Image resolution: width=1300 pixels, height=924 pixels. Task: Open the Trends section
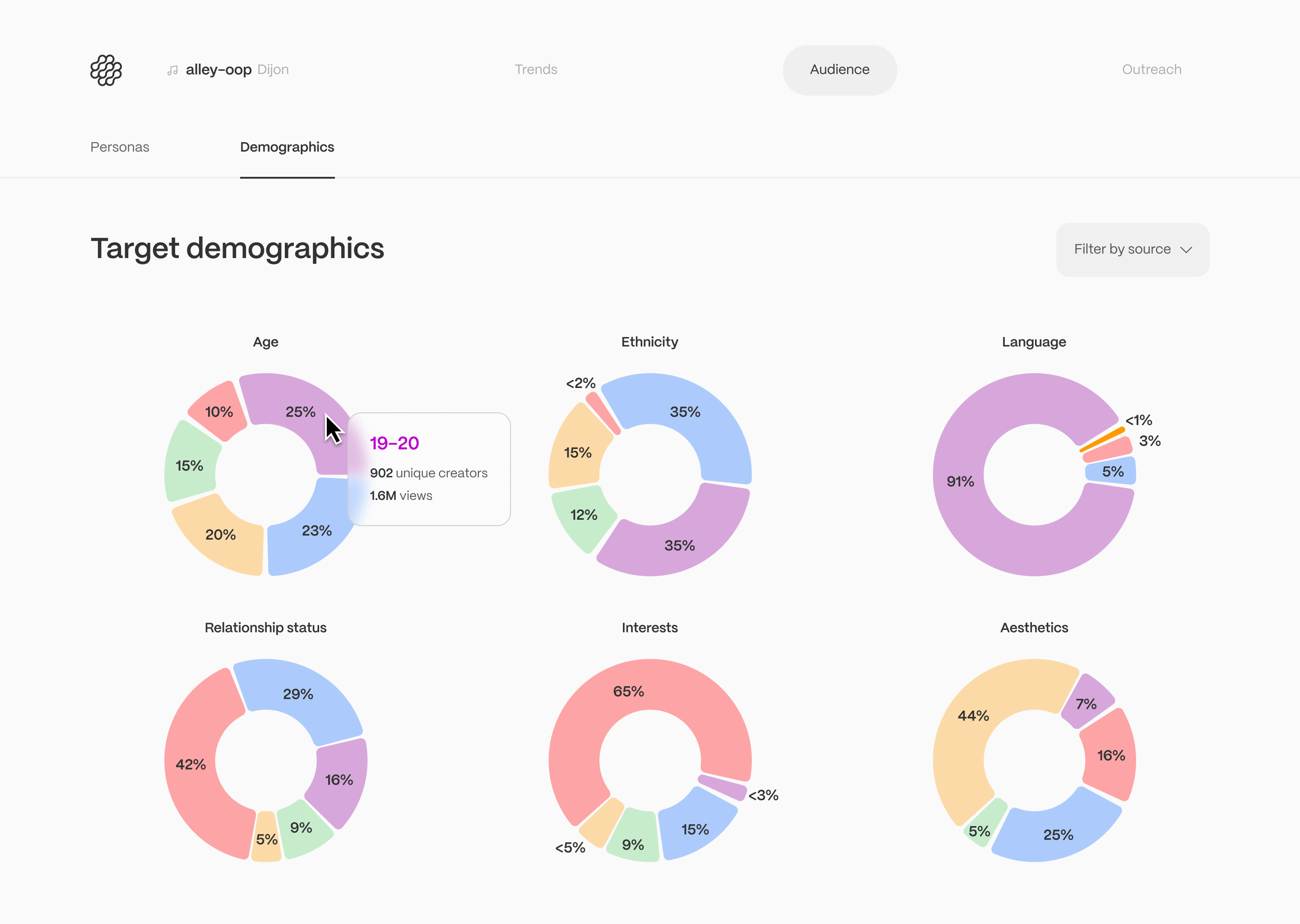pyautogui.click(x=536, y=69)
